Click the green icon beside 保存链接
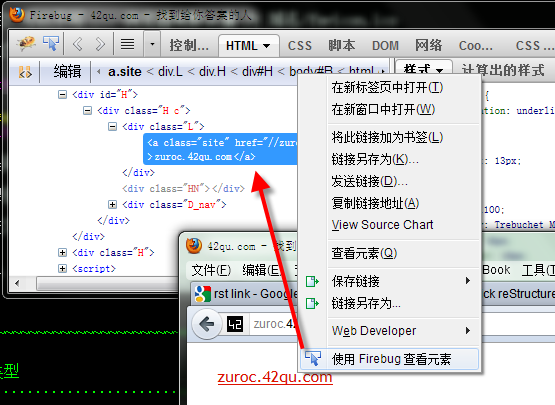555x405 pixels. (x=312, y=281)
